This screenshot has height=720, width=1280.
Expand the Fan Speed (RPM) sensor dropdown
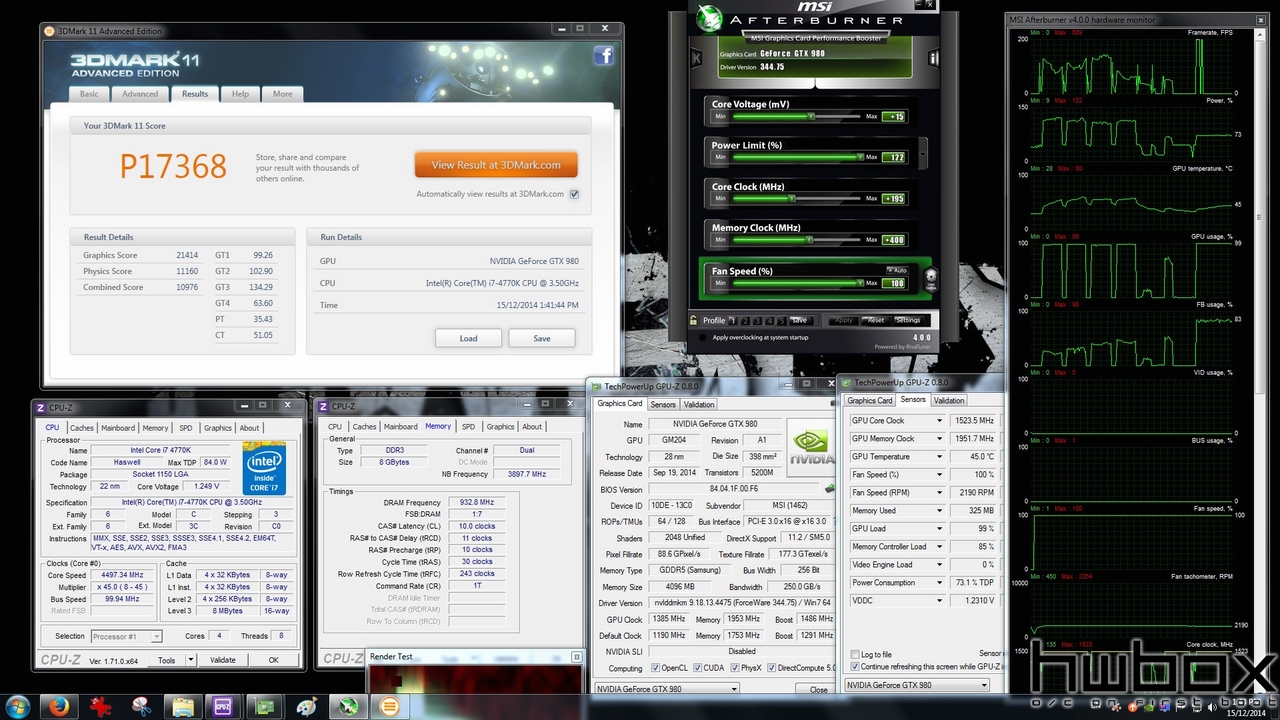coord(939,493)
